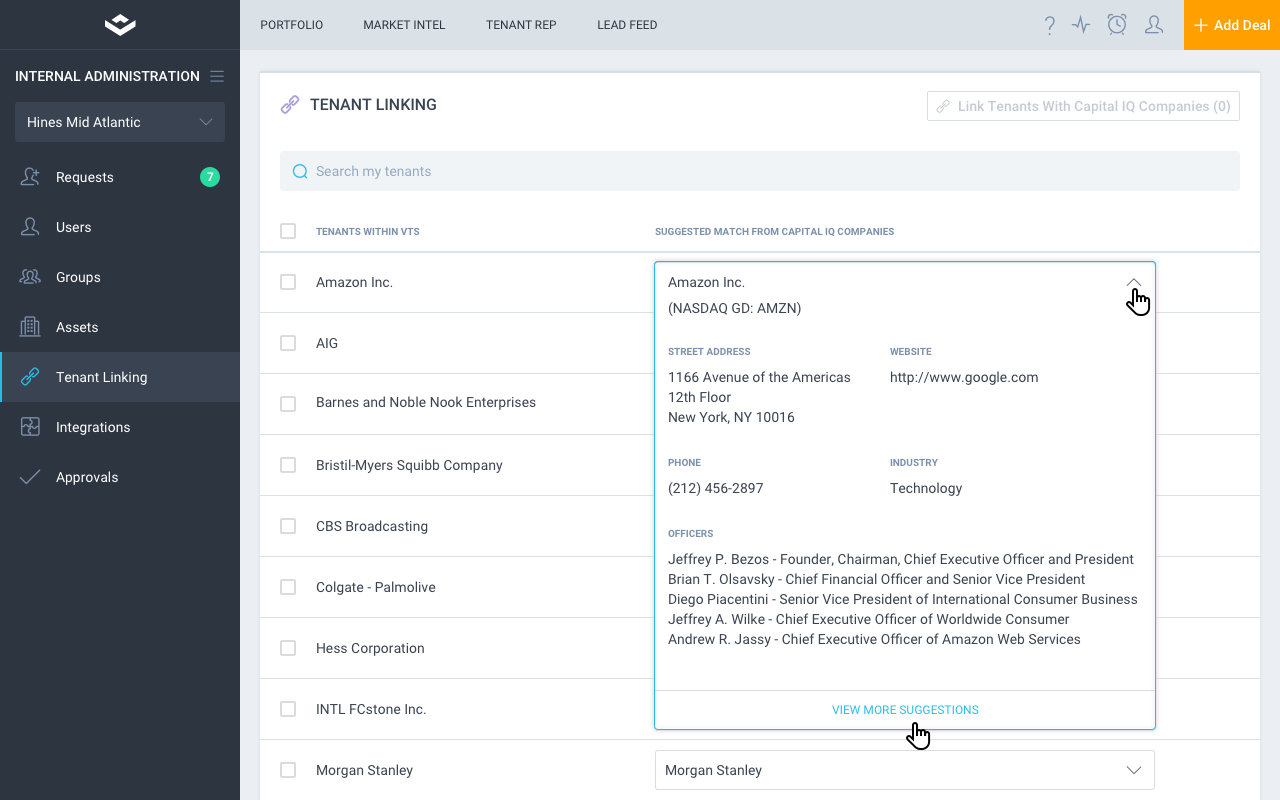The height and width of the screenshot is (800, 1280).
Task: Open Requests in the sidebar
Action: 85,177
